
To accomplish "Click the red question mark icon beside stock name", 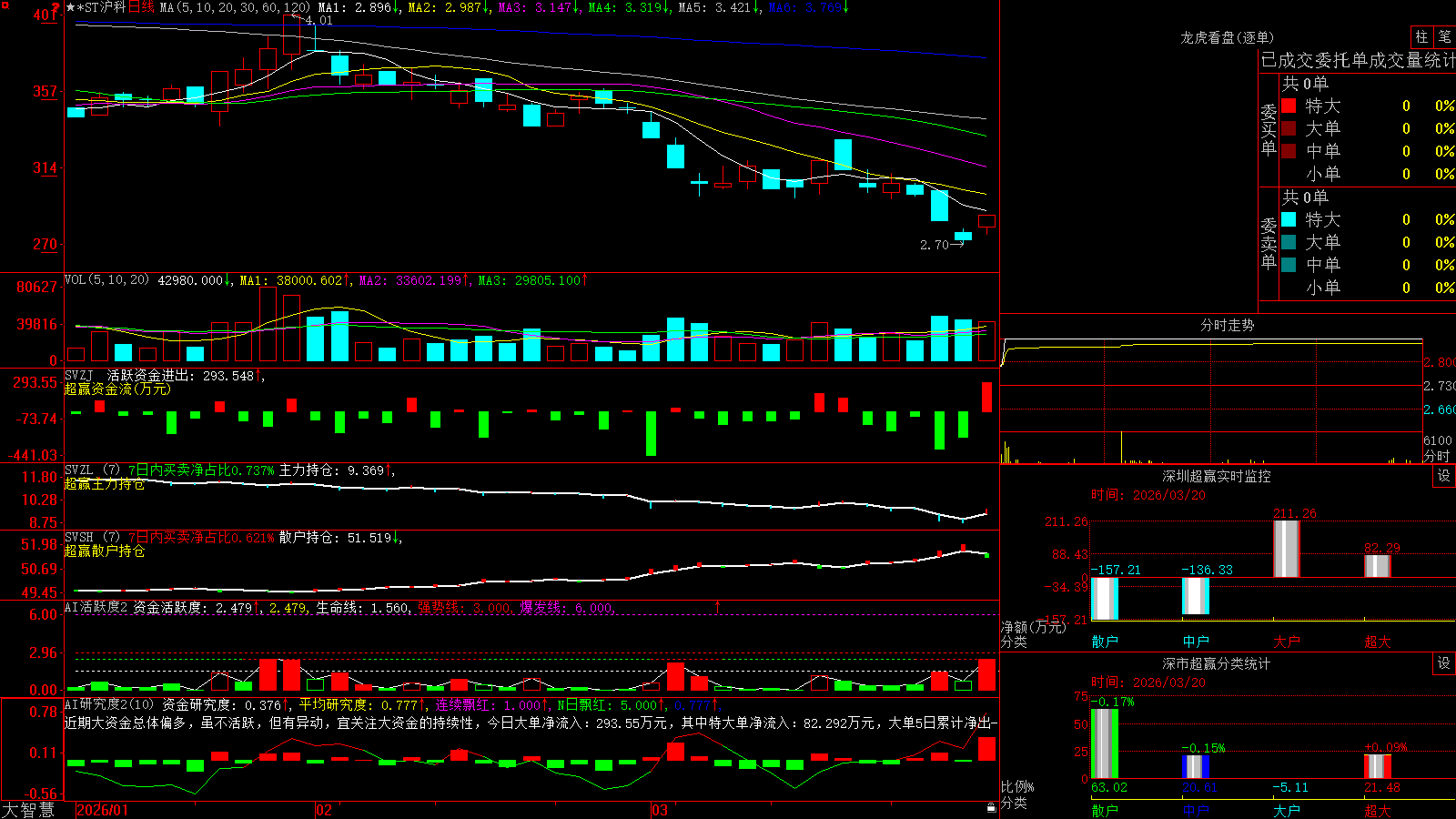I will 56,7.
